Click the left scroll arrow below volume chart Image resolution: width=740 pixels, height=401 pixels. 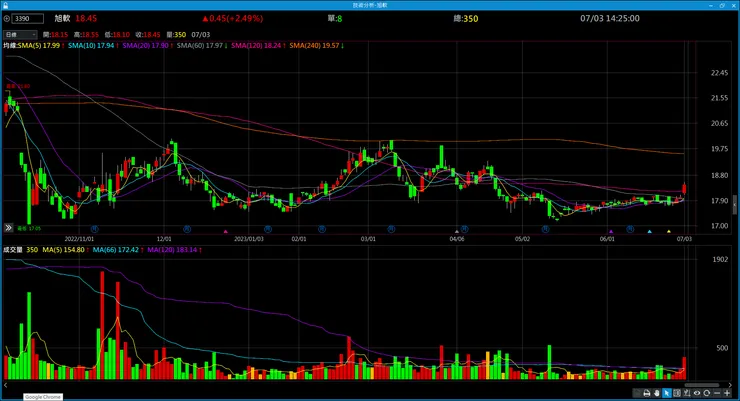[x=6, y=385]
